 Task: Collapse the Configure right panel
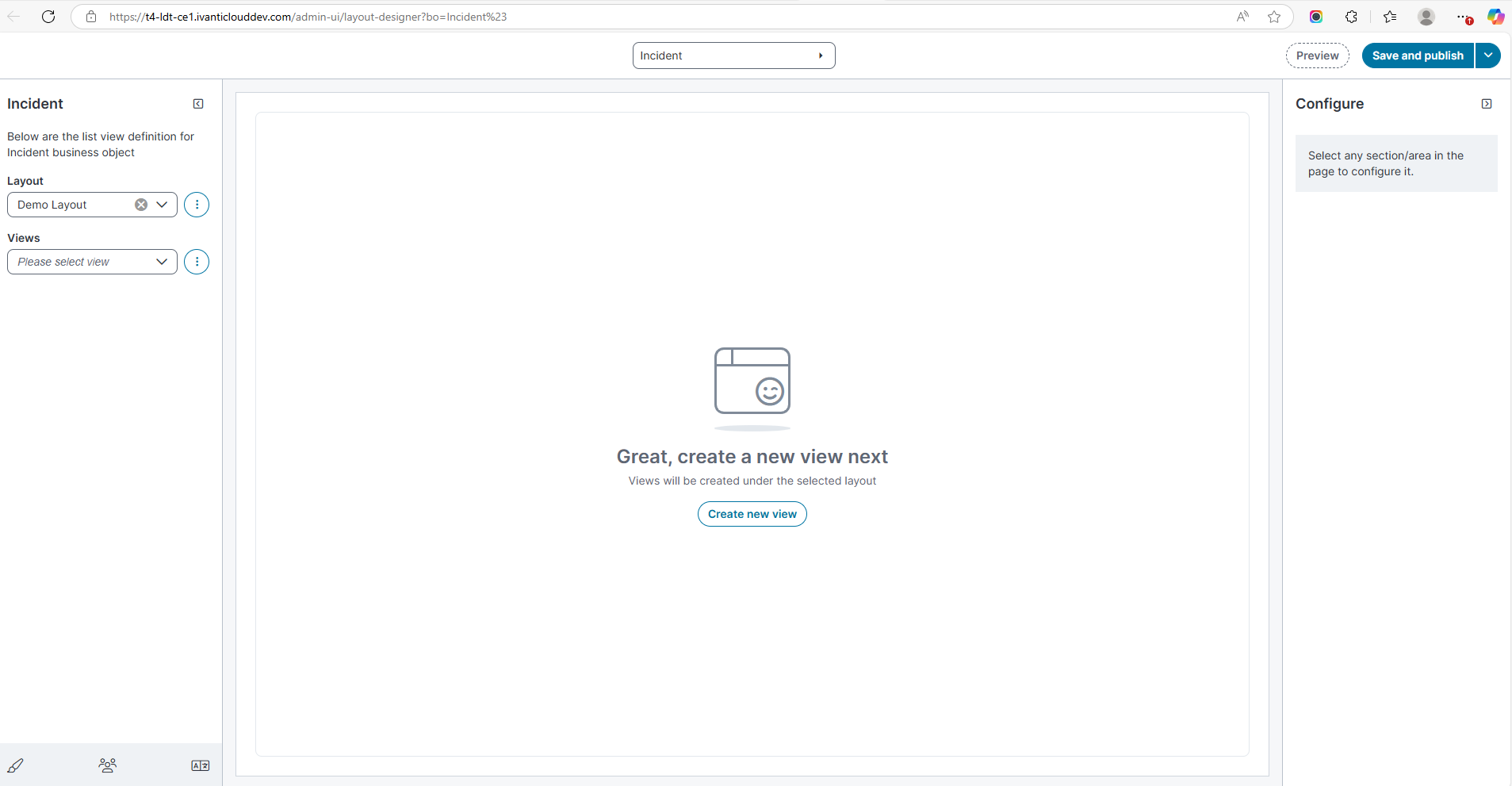coord(1487,104)
